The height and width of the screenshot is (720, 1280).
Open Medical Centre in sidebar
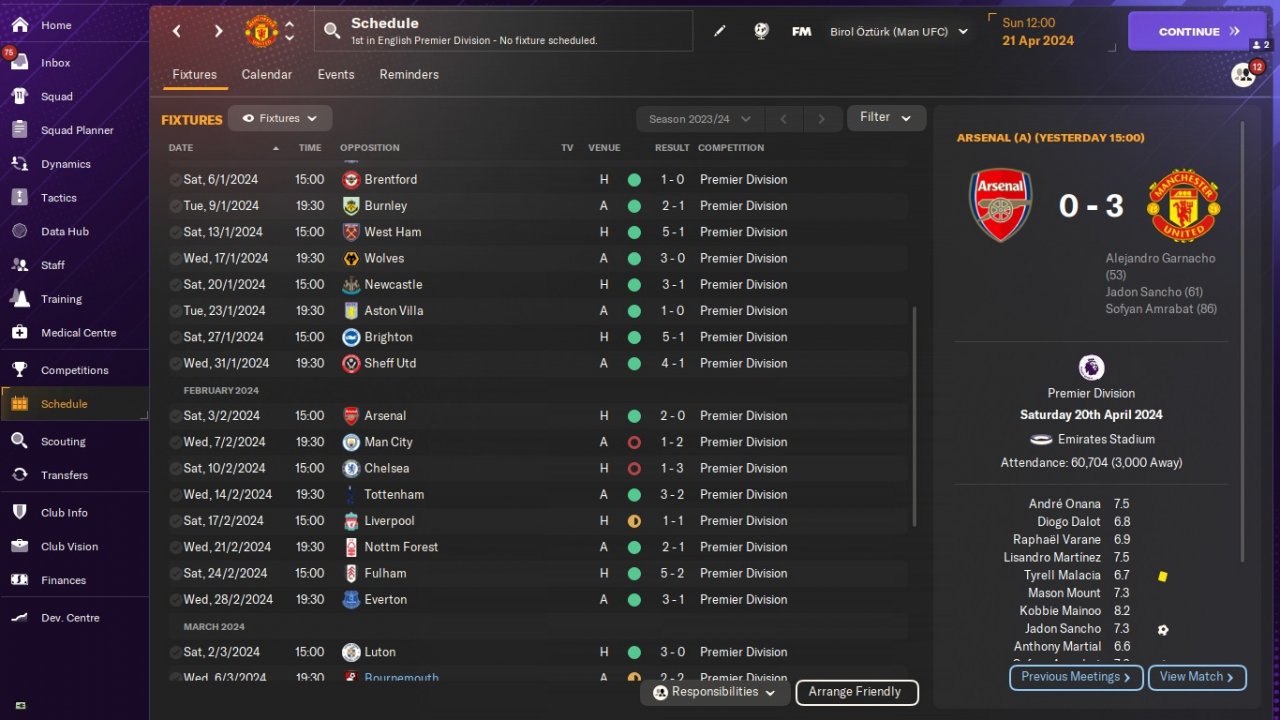[78, 333]
